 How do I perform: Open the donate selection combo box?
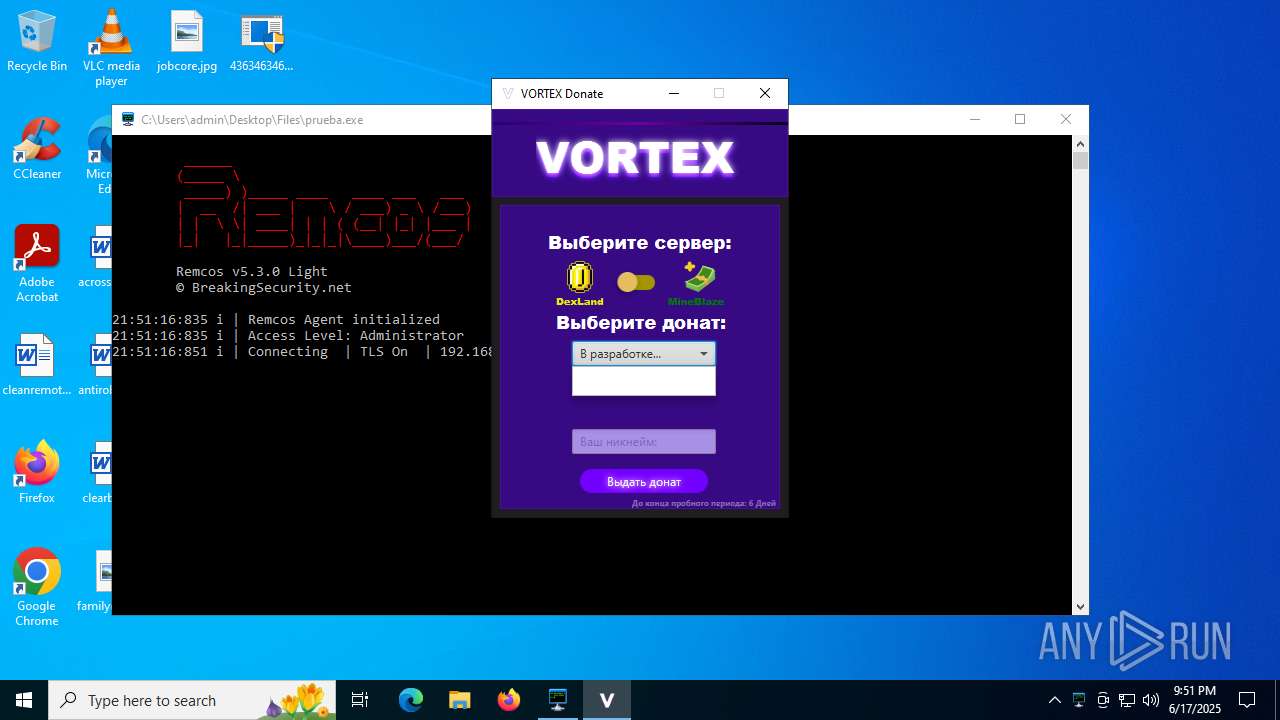643,353
